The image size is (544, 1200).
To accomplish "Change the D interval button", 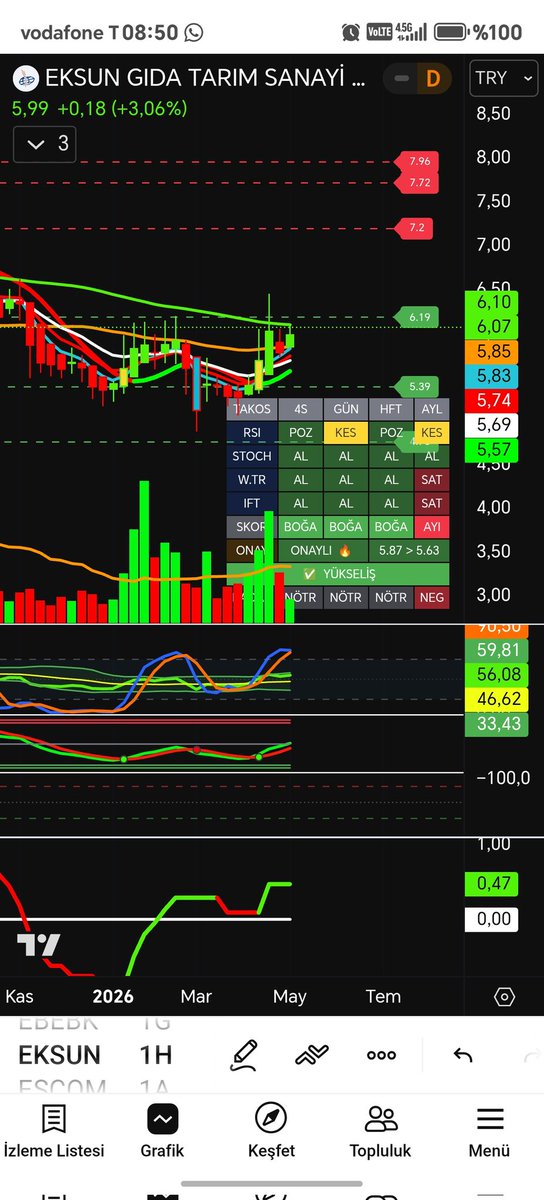I will [x=433, y=78].
